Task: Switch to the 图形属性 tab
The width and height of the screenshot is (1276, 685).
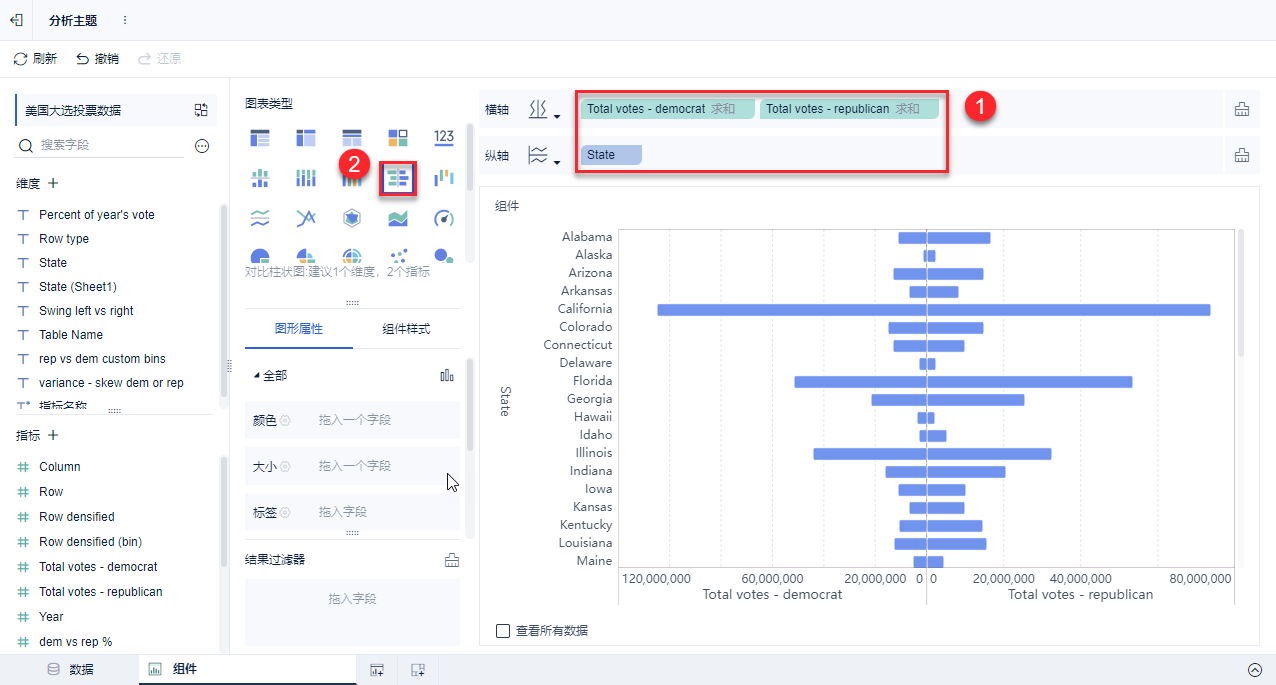Action: pos(299,329)
